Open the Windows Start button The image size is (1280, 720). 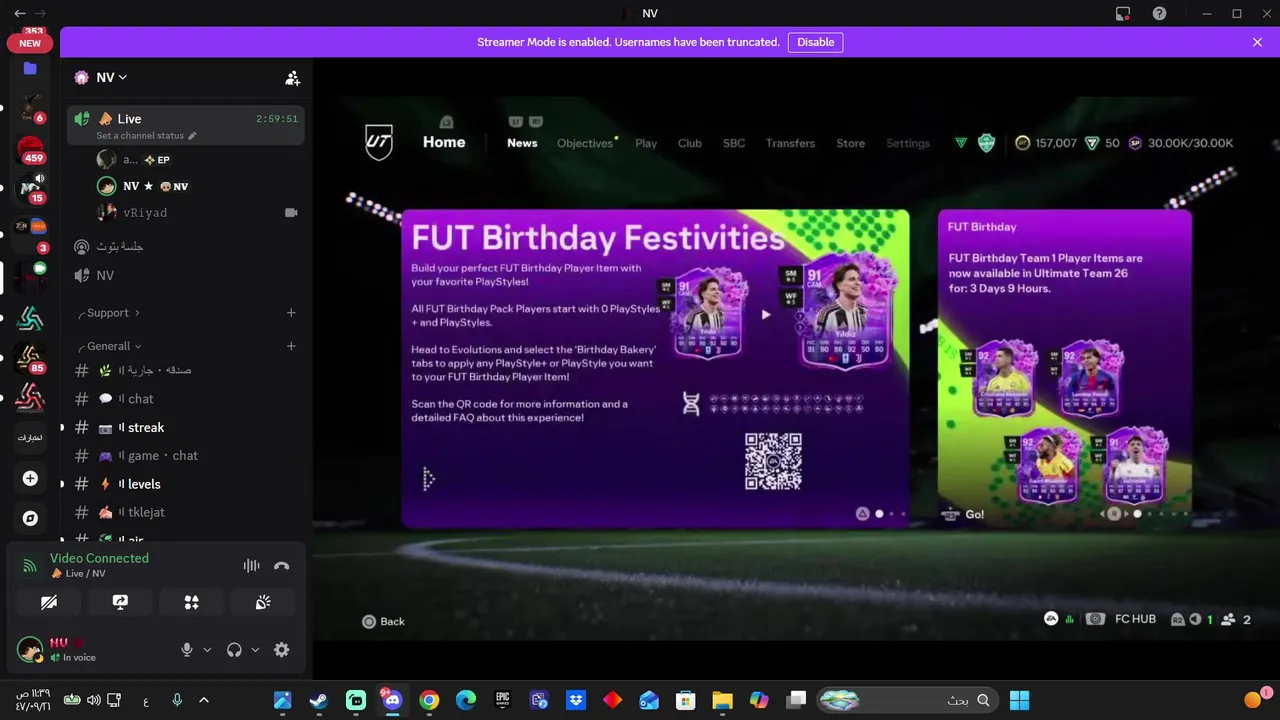(x=1019, y=700)
